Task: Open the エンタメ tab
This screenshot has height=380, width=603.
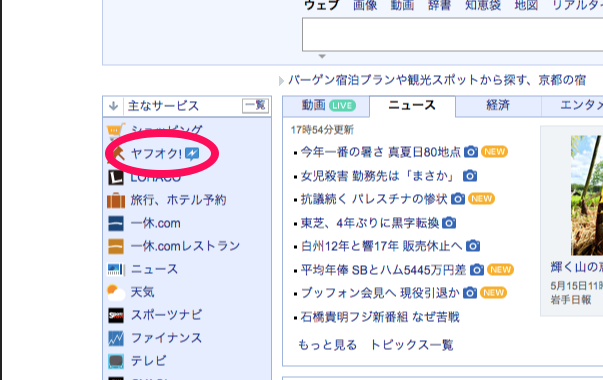Action: point(573,106)
